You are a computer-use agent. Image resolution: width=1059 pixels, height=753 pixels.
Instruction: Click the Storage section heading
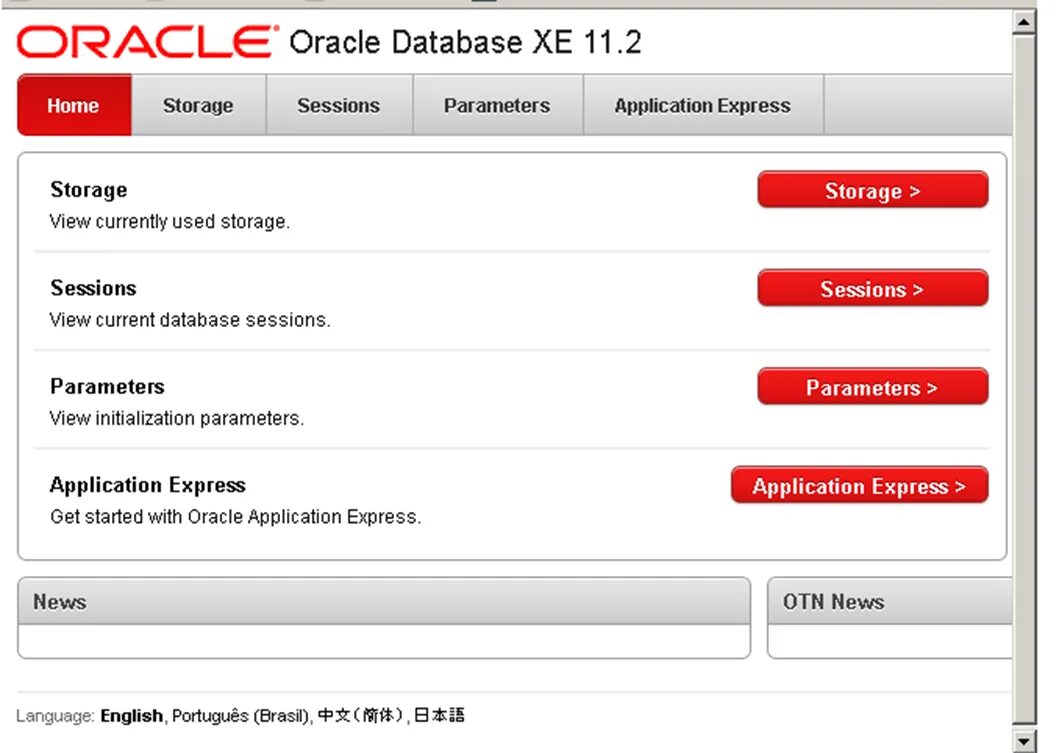pyautogui.click(x=88, y=190)
